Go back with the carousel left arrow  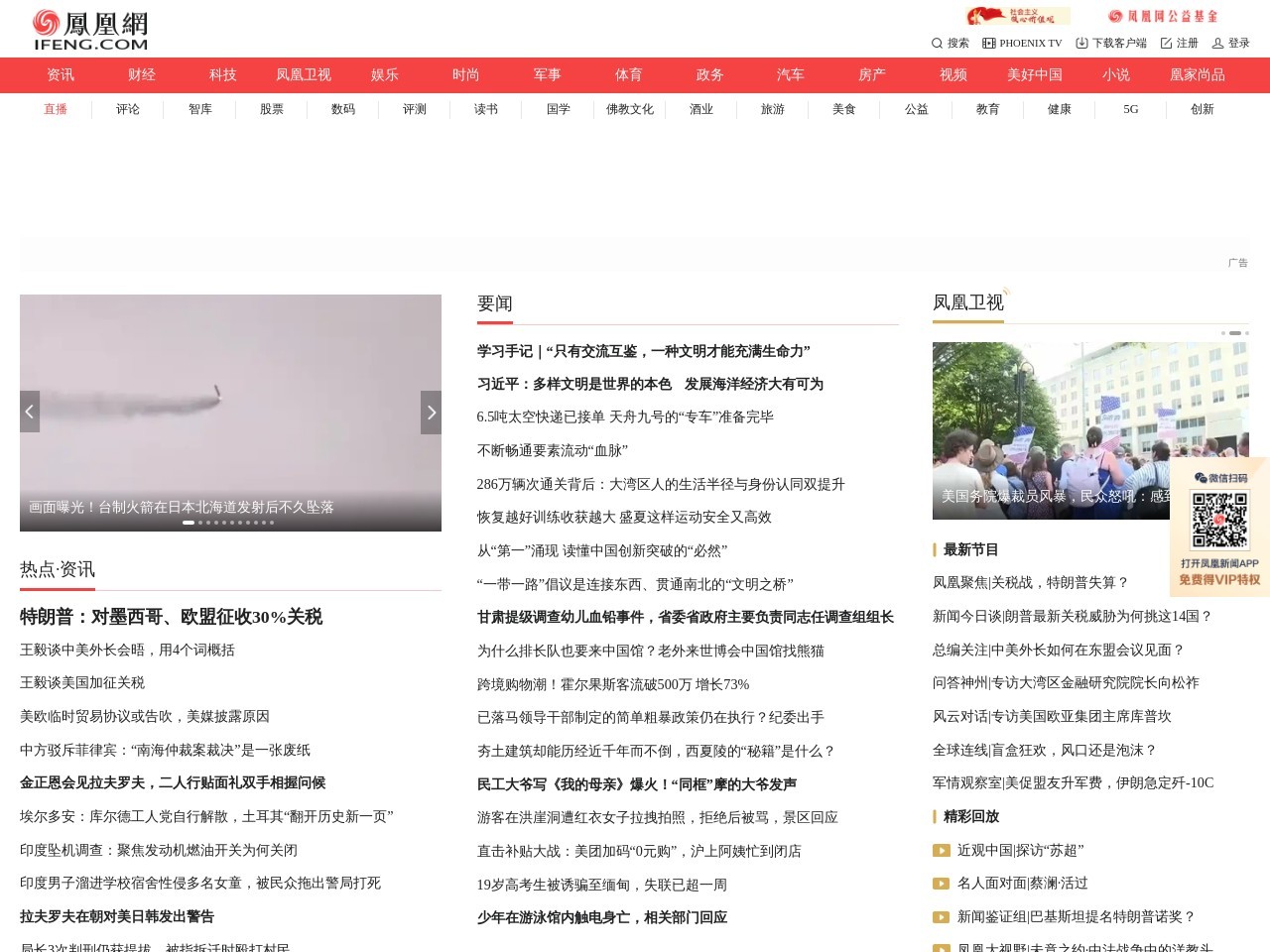29,412
